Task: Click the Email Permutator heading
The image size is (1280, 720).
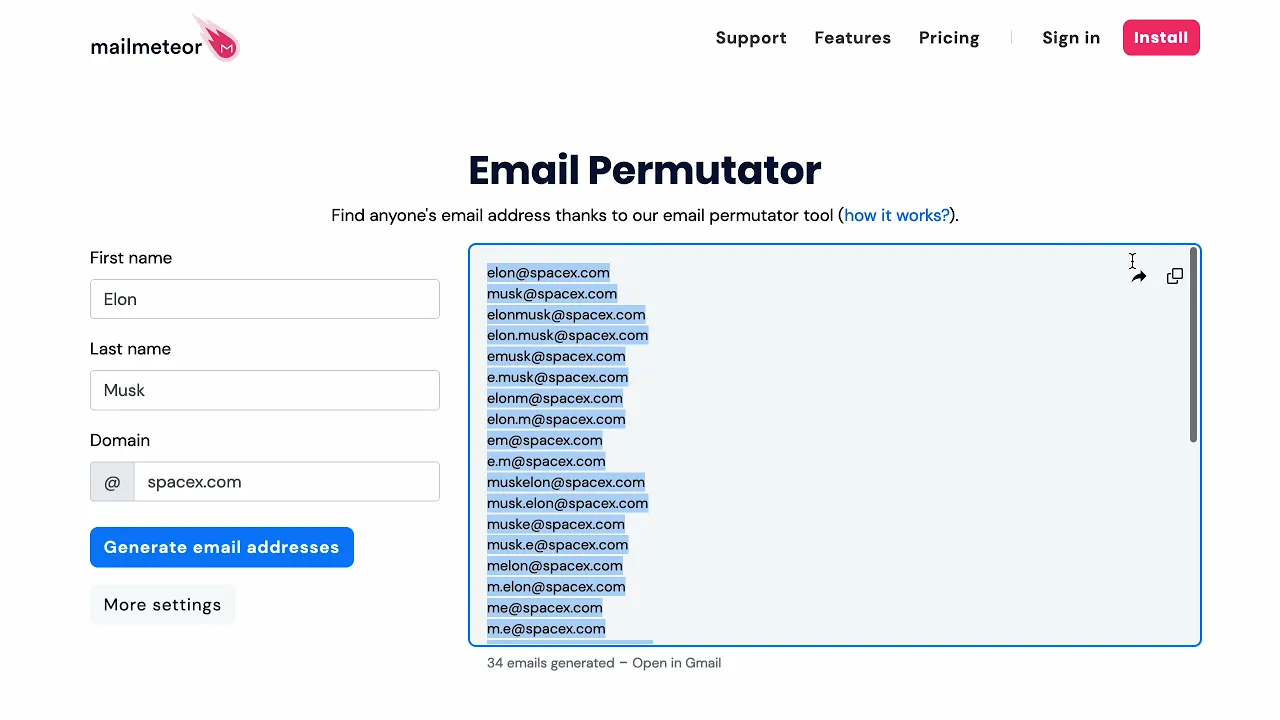Action: point(645,170)
